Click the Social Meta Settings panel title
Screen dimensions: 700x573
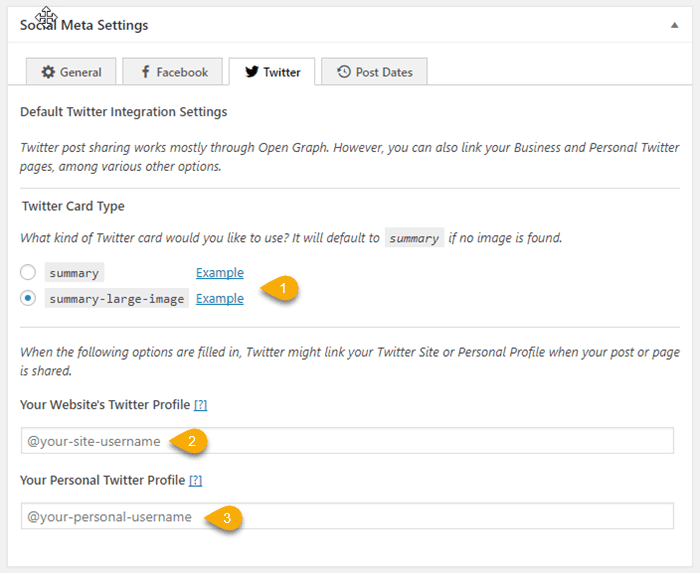click(x=84, y=25)
